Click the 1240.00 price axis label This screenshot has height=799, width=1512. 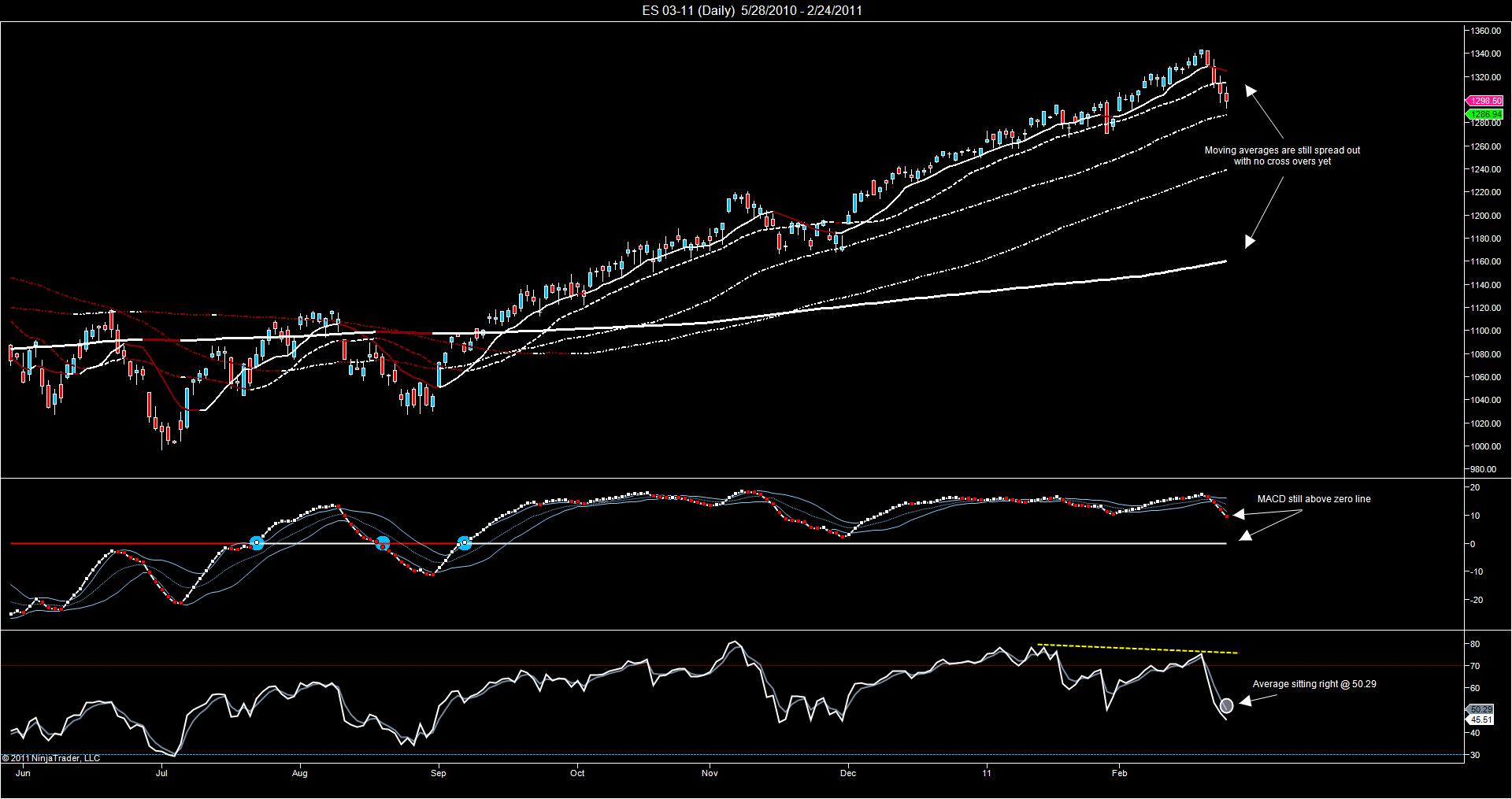click(1486, 169)
